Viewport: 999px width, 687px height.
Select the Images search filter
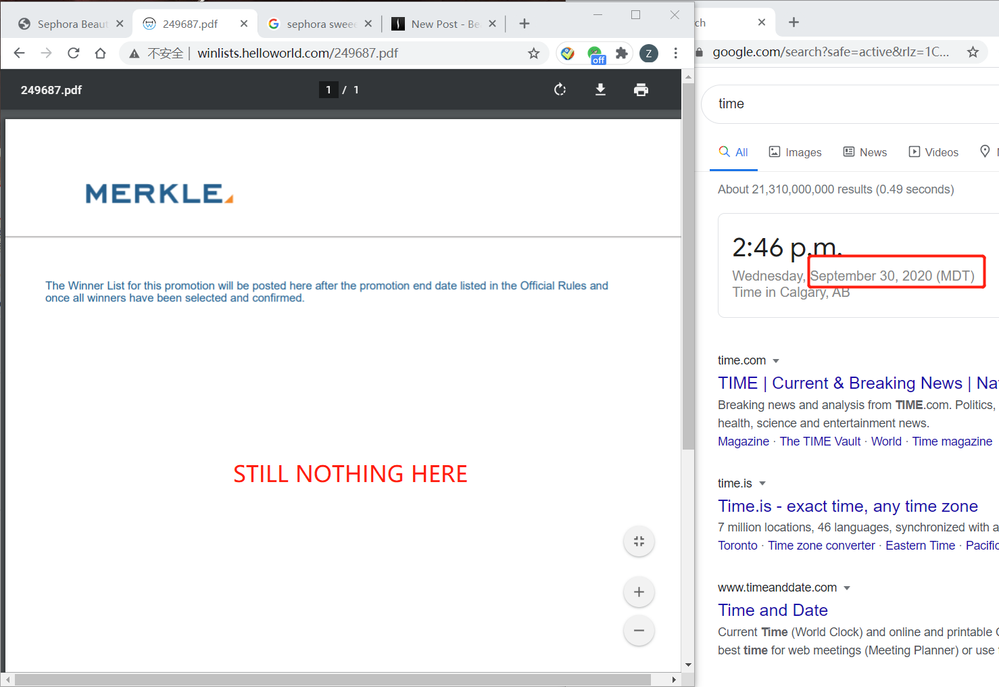(x=795, y=152)
